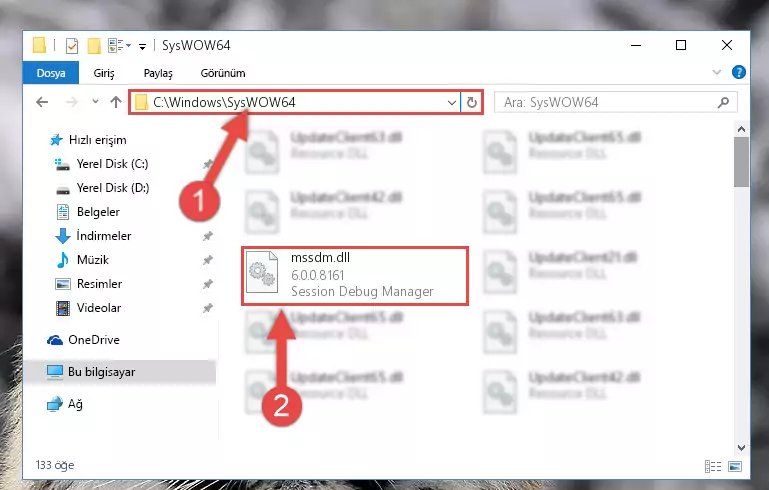Select the mssdm.dll file
This screenshot has height=490, width=769.
[x=355, y=276]
